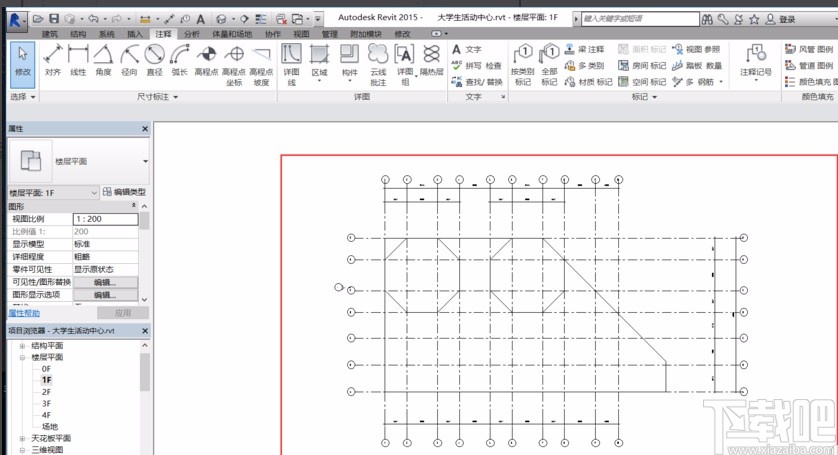Viewport: 838px width, 455px height.
Task: Click the 视图参照 view reference tool
Action: click(x=696, y=49)
